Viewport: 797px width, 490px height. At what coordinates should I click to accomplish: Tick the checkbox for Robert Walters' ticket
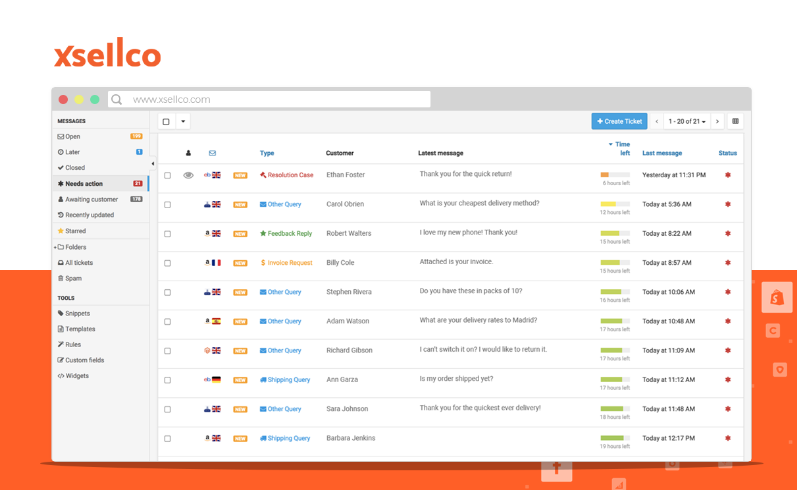[167, 234]
